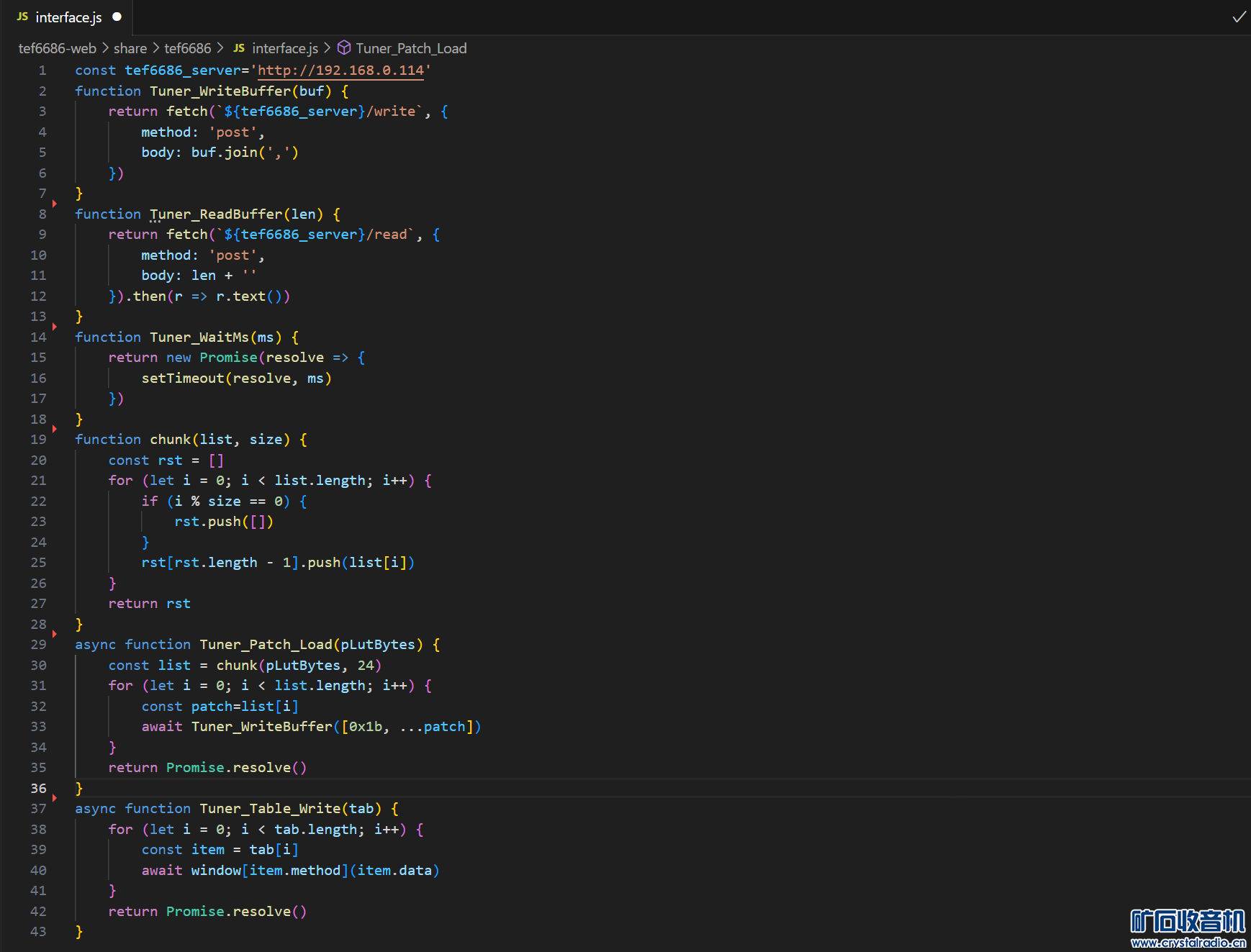Click Promise.resolve() on line 42
Viewport: 1251px width, 952px height.
(237, 912)
